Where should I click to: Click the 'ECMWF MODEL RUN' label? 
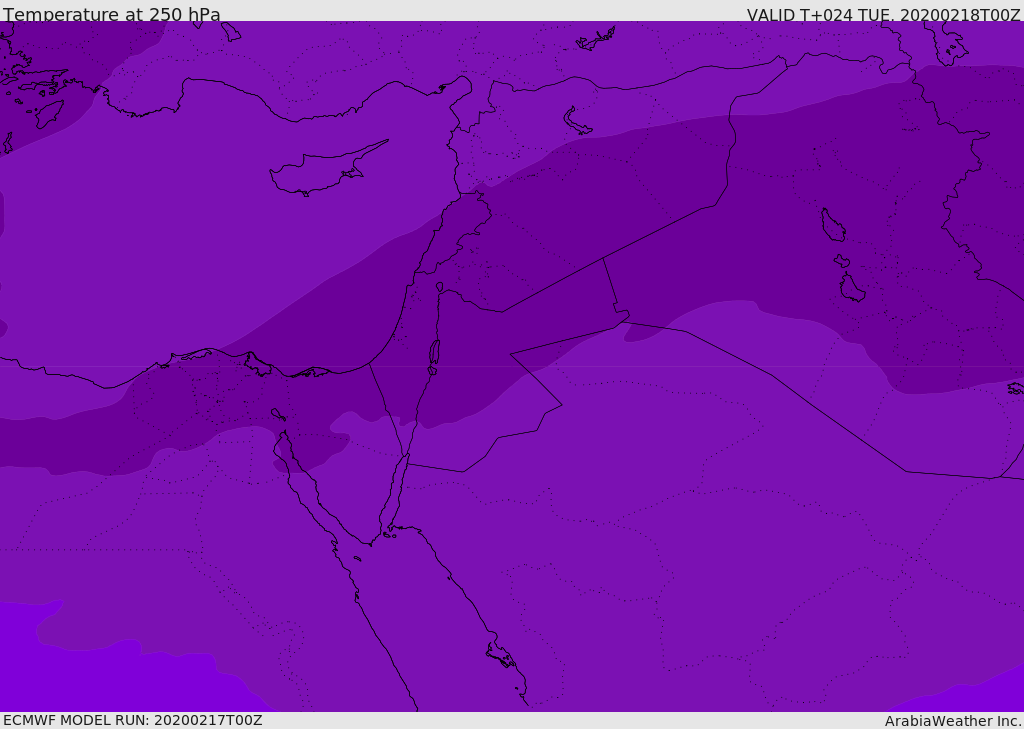[132, 720]
